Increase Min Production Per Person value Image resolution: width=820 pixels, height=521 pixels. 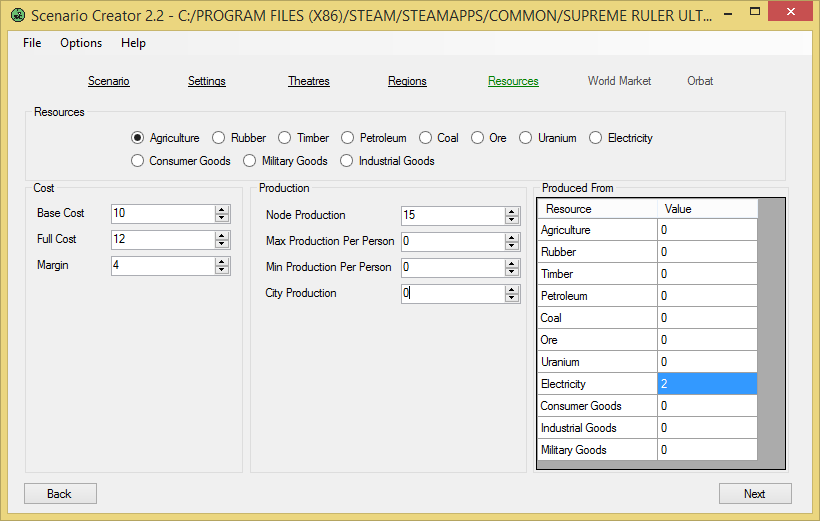click(512, 264)
